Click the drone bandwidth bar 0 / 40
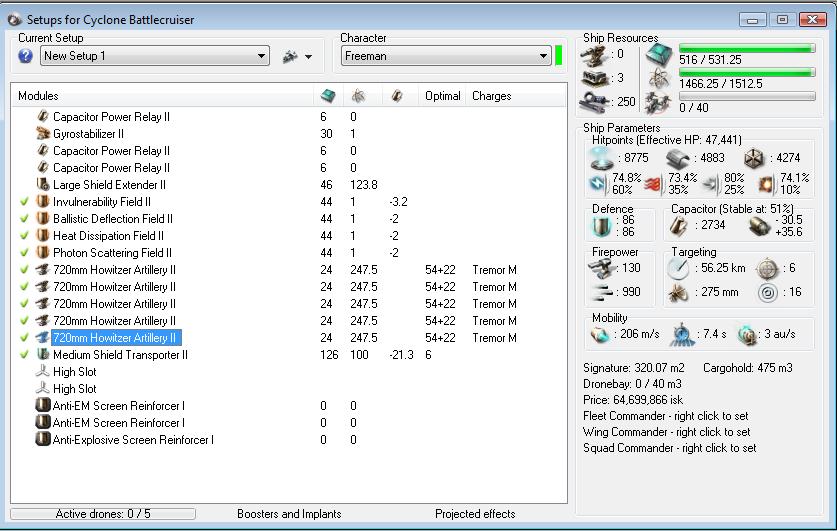 tap(747, 96)
